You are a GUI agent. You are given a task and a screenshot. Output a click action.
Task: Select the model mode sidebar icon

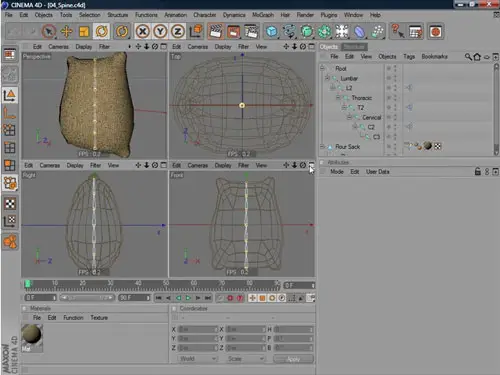pos(9,96)
